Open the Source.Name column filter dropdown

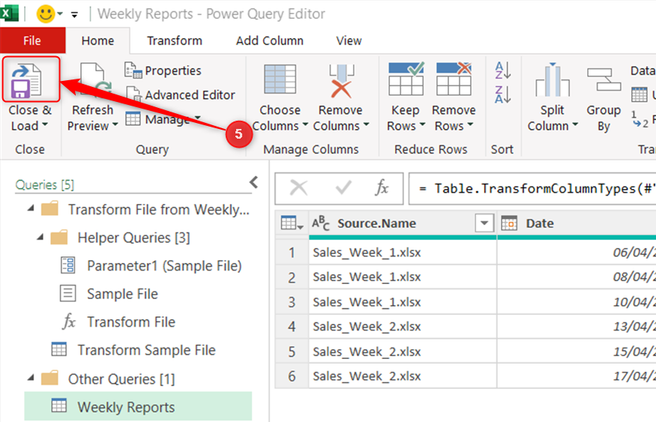(x=484, y=223)
